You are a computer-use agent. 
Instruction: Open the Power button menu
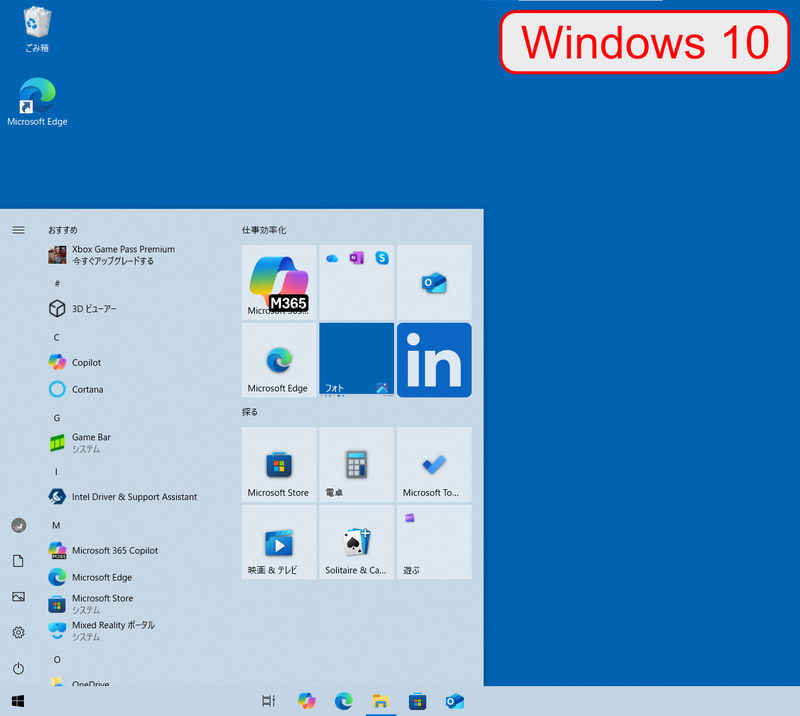point(18,669)
